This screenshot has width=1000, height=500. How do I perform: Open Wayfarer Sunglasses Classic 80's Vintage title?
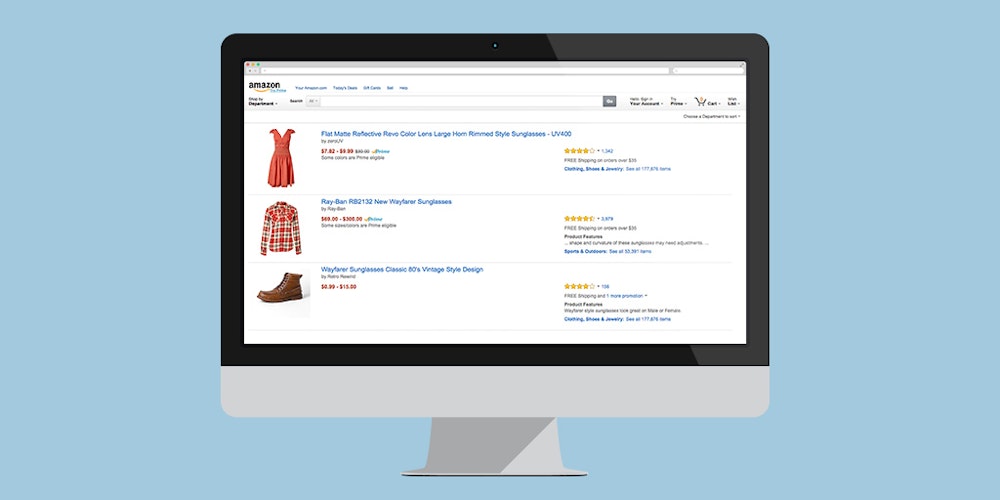(x=402, y=269)
